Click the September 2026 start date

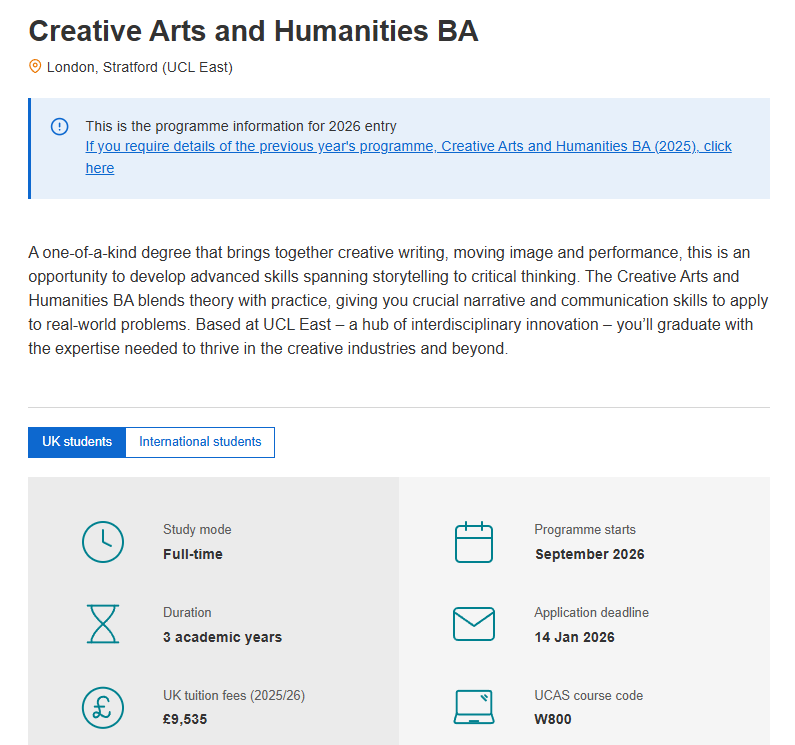pos(589,554)
